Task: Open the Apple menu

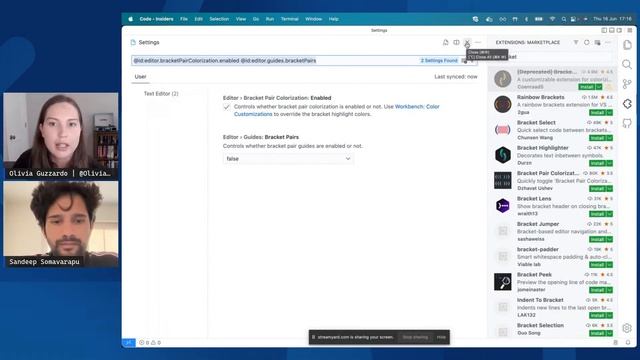Action: pyautogui.click(x=131, y=19)
